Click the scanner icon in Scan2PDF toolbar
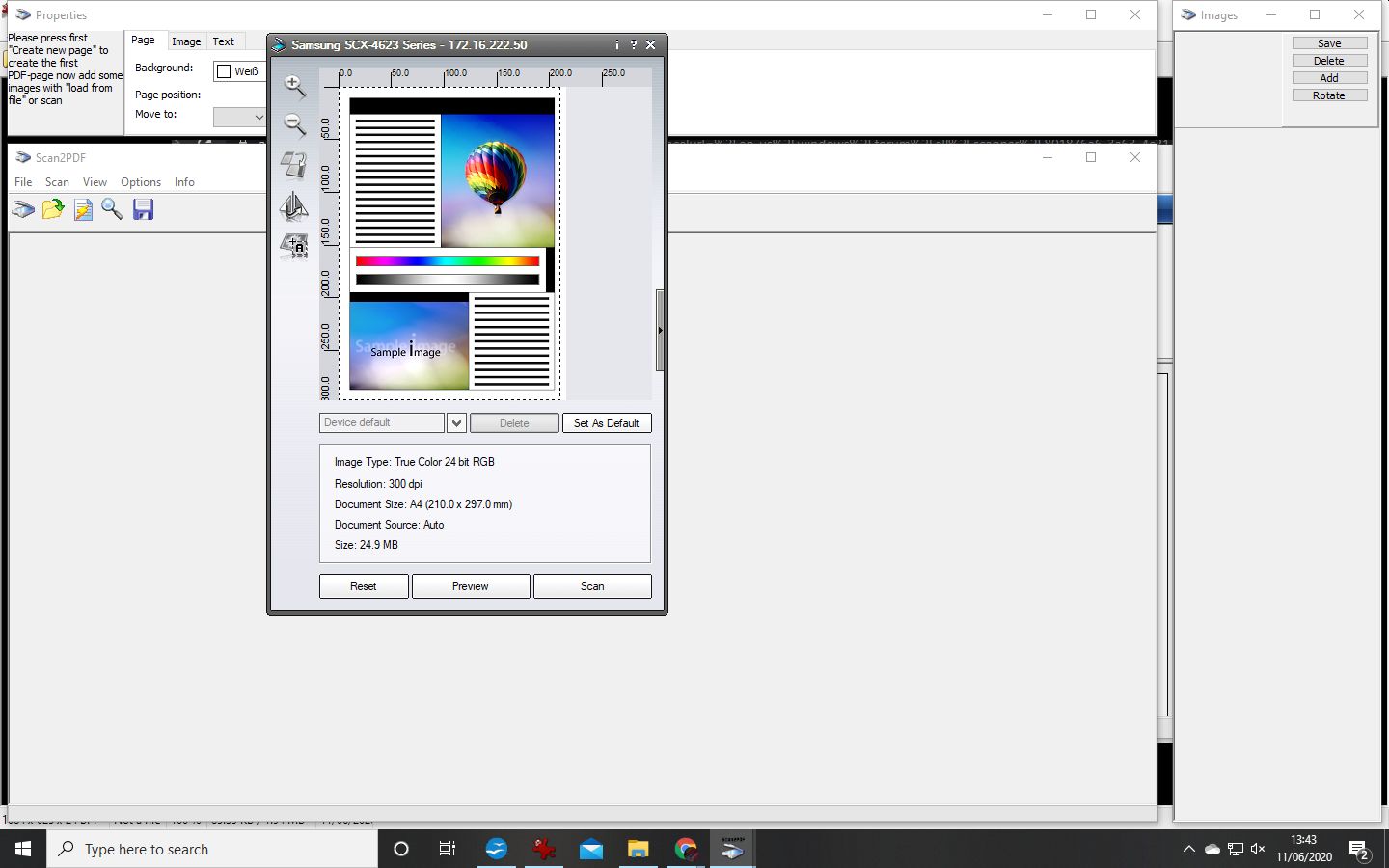 point(23,209)
